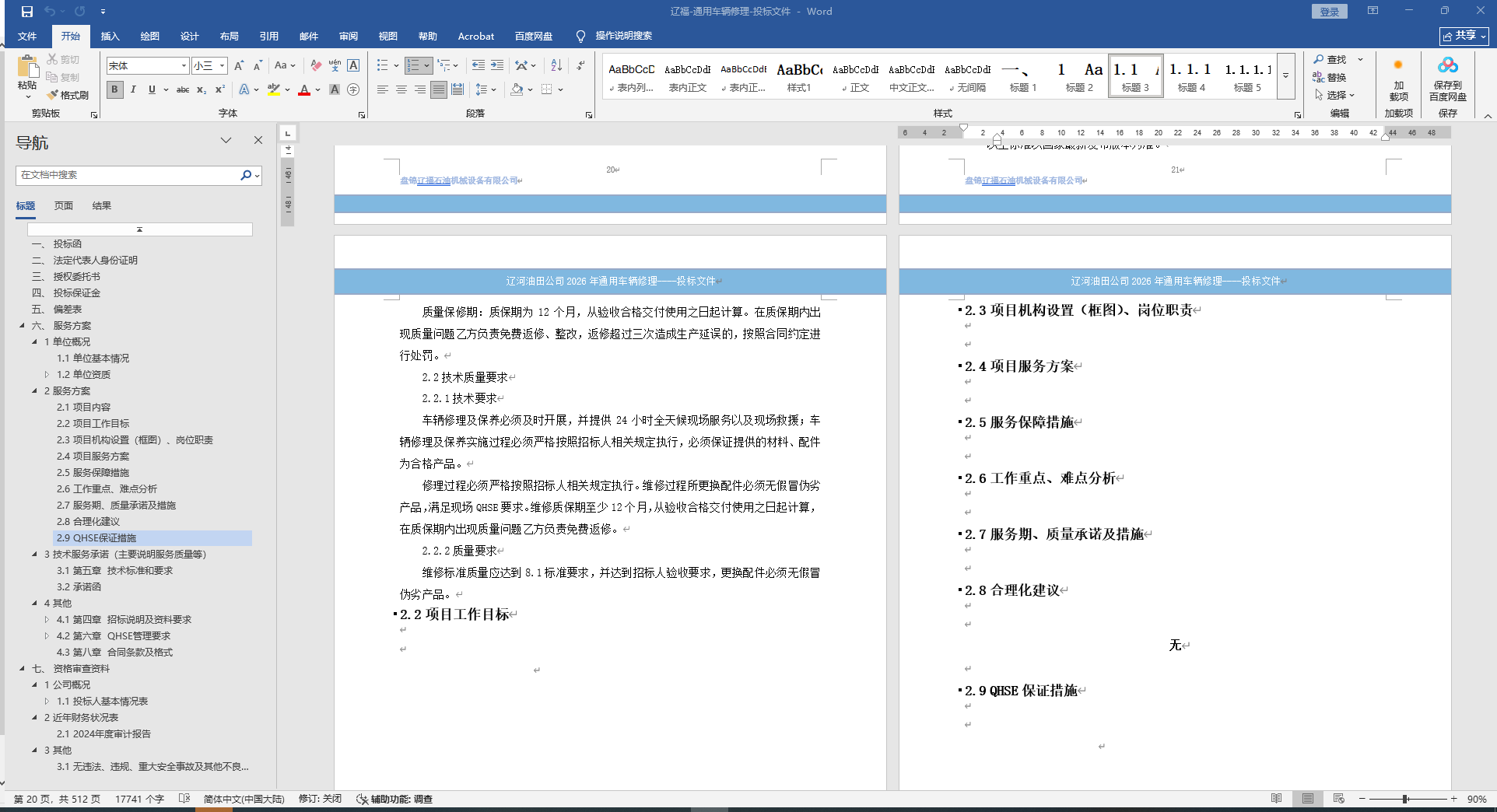Image resolution: width=1497 pixels, height=812 pixels.
Task: Expand the 1.2 单位资质 heading in navigation
Action: pyautogui.click(x=47, y=375)
